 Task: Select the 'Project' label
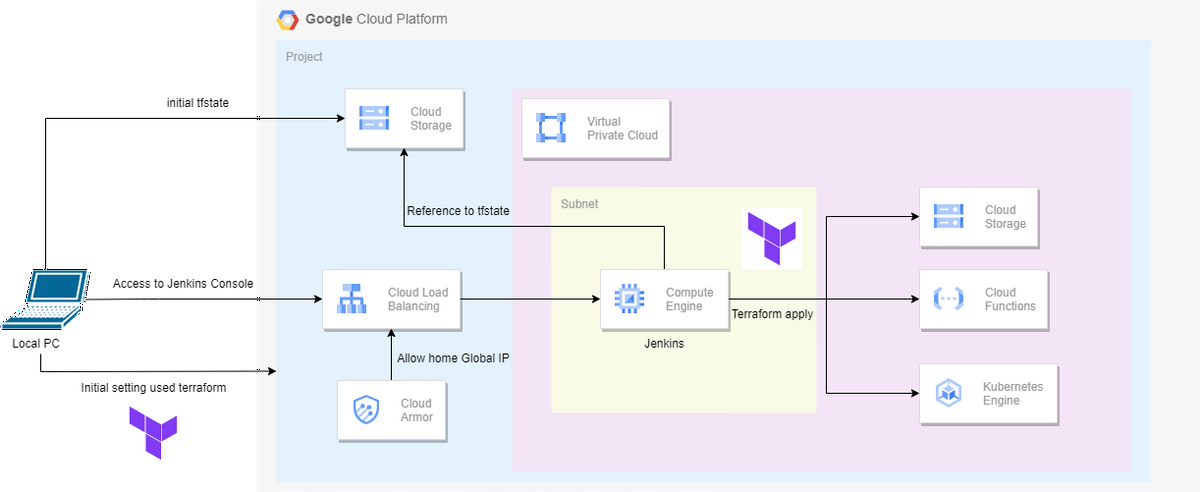pos(304,57)
